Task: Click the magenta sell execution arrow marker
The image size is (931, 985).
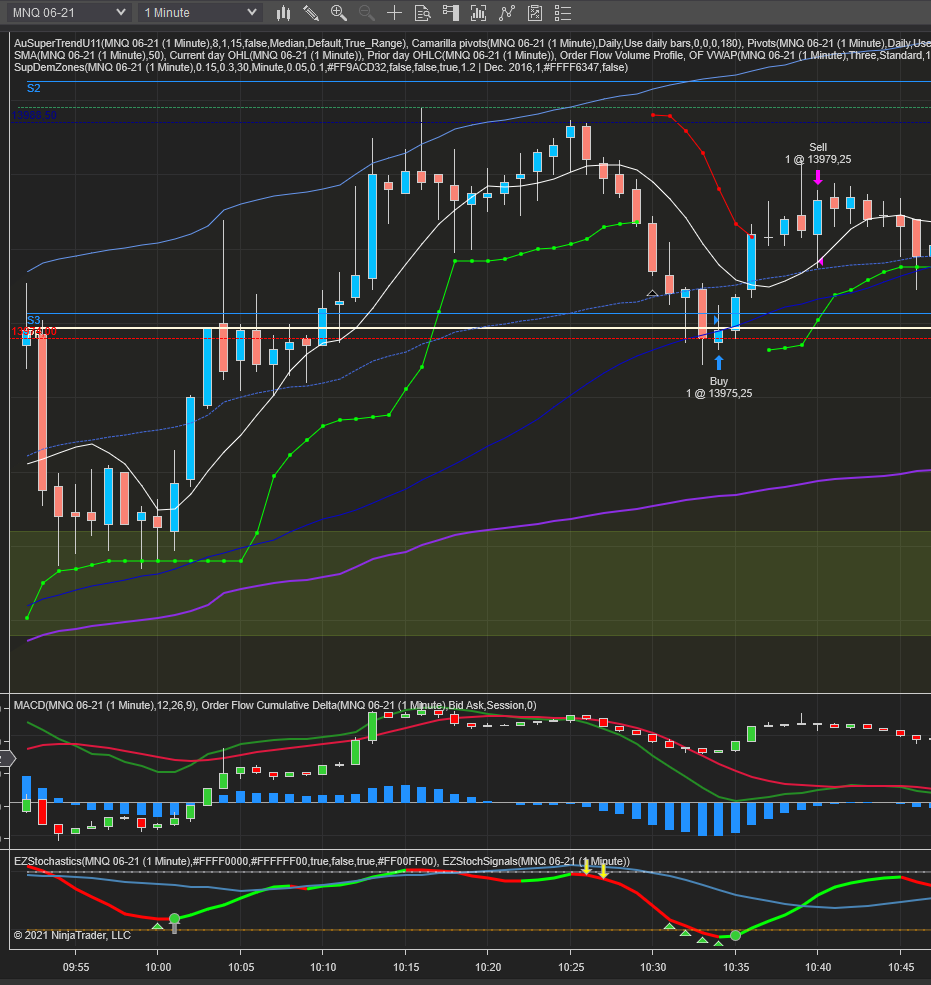Action: pyautogui.click(x=818, y=177)
